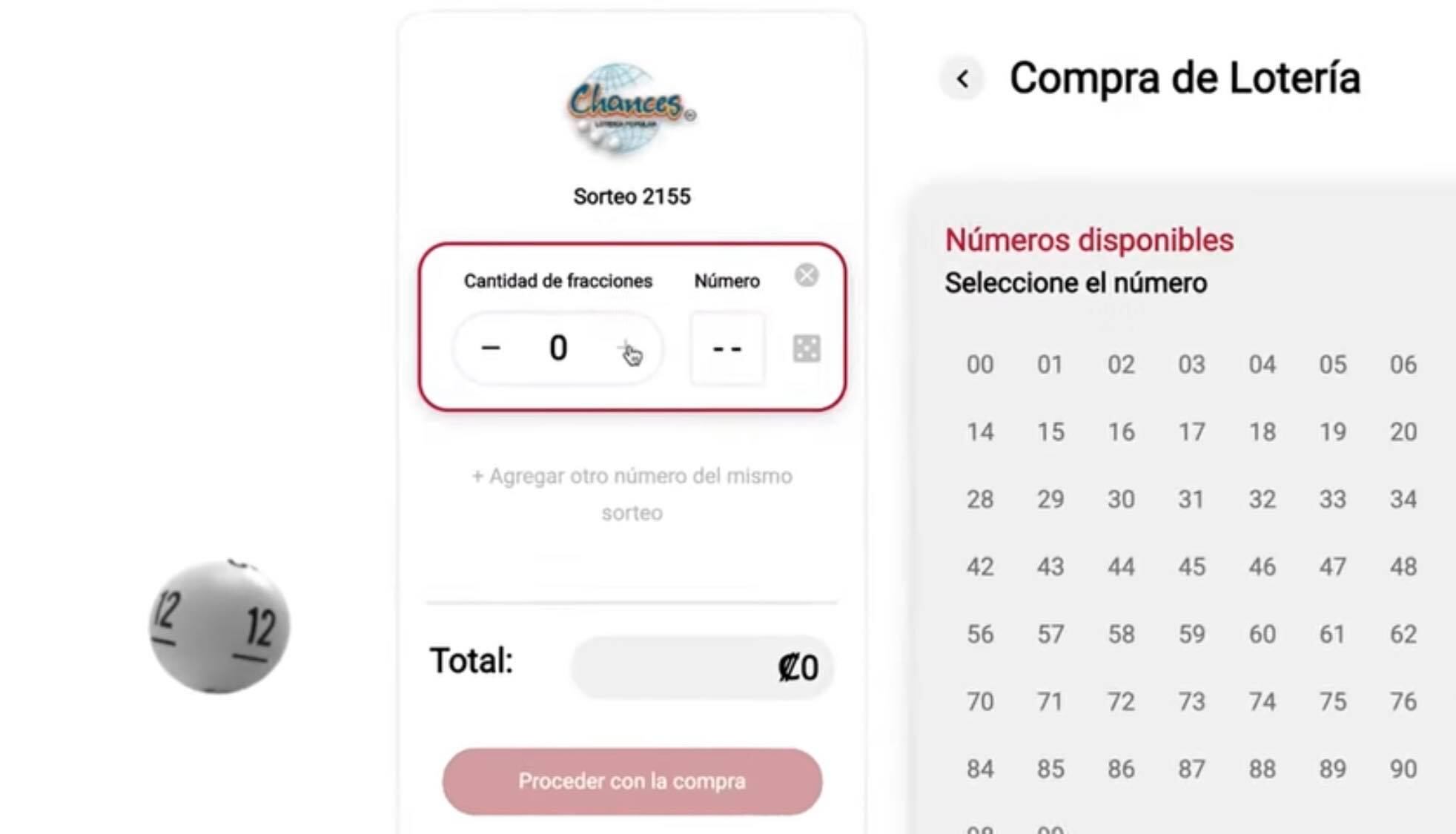Pick number 06 in the grid
This screenshot has width=1456, height=834.
point(1403,365)
